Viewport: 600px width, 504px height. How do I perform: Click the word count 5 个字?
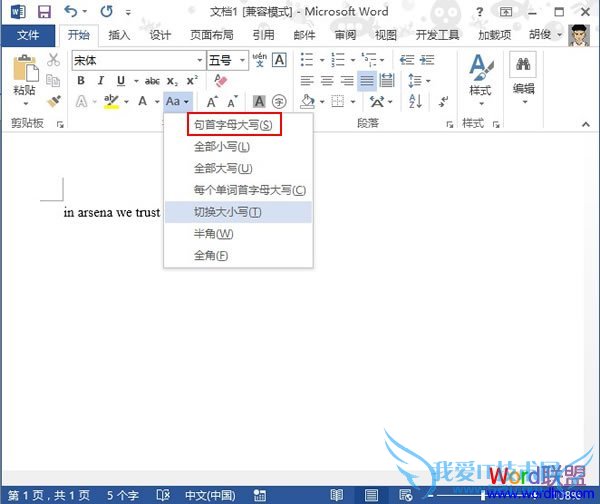click(x=122, y=495)
